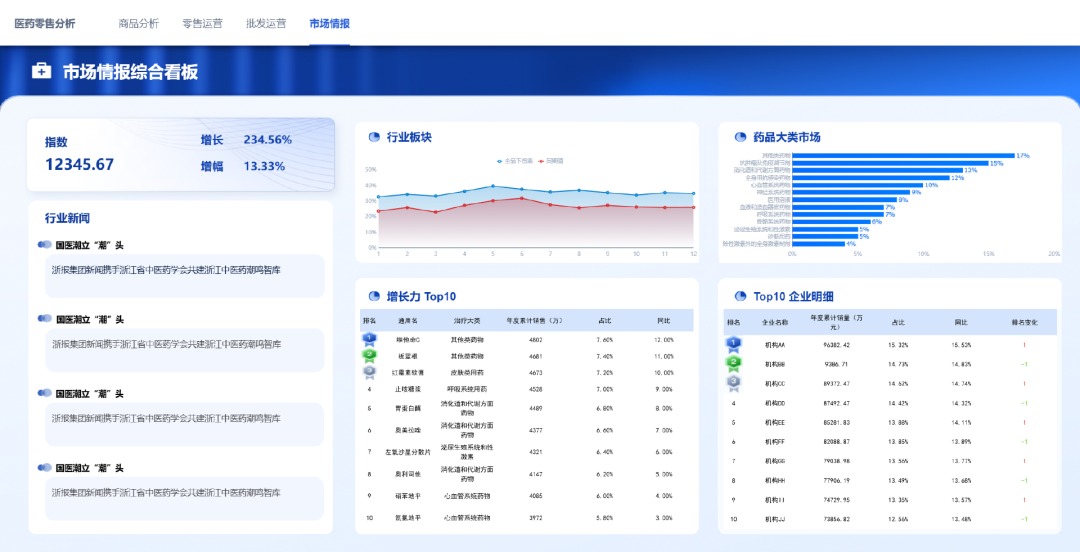
Task: Click the bullet icon of first 国医潮立 news
Action: (45, 245)
